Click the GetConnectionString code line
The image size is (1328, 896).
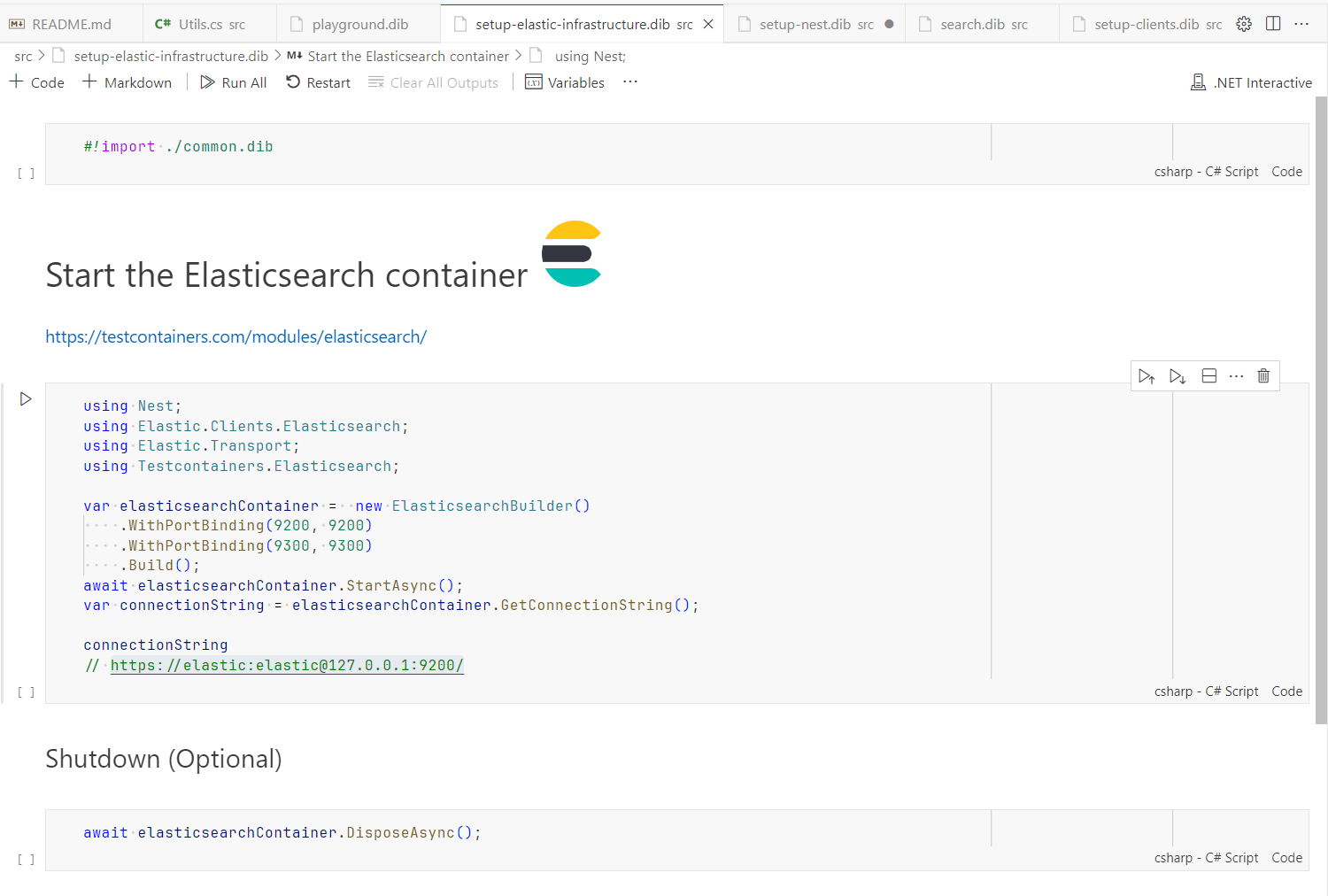tap(391, 606)
